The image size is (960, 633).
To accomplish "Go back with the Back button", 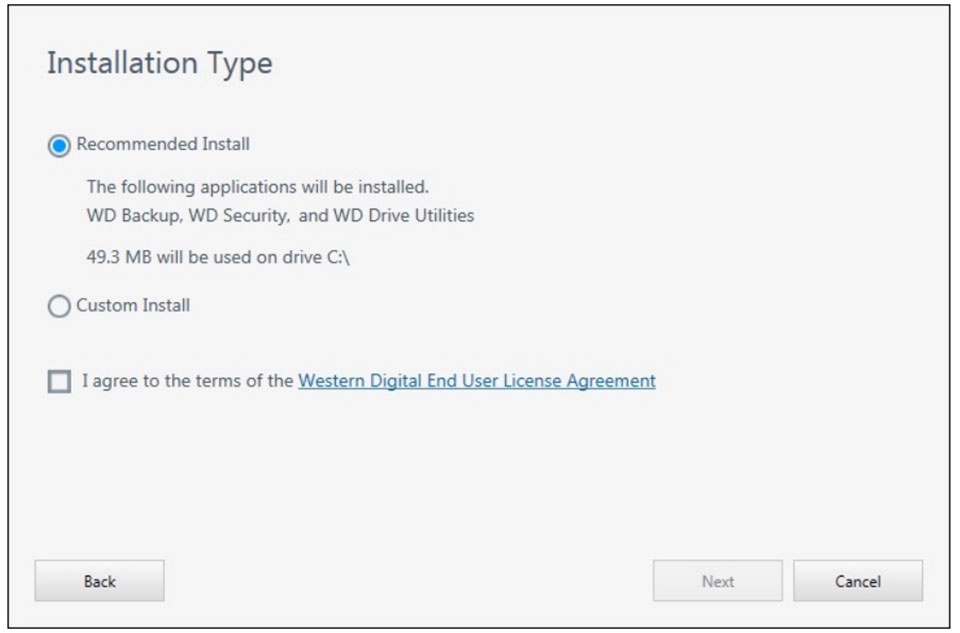I will (x=99, y=580).
